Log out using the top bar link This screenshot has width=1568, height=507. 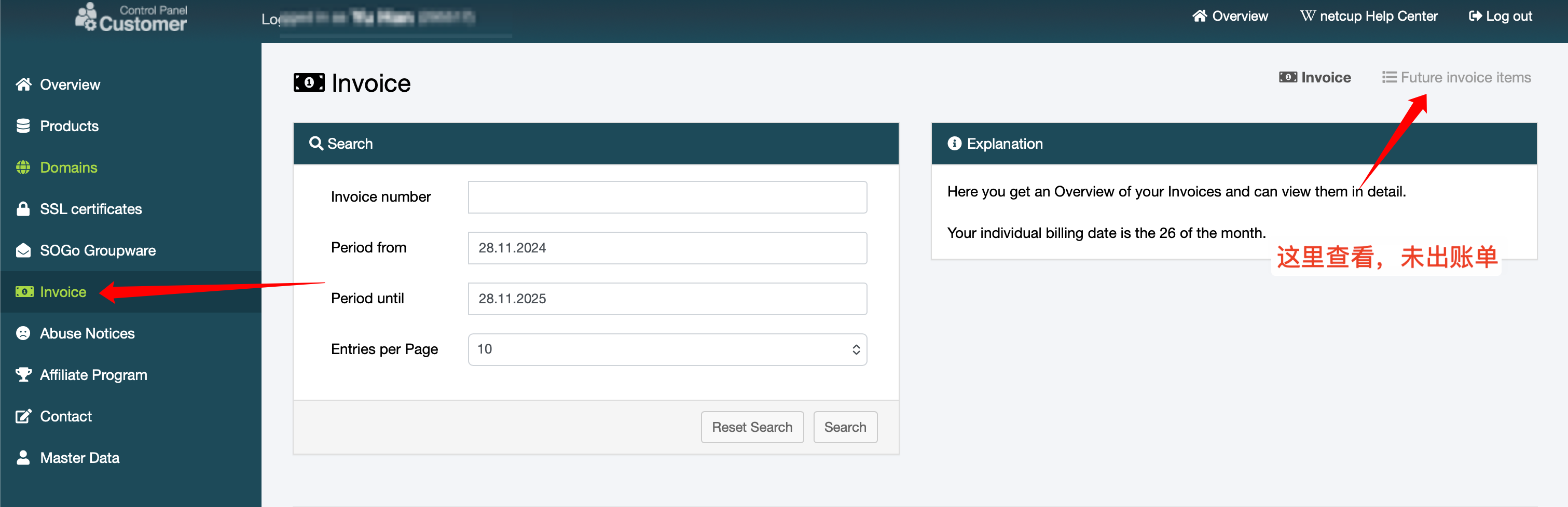[1500, 16]
